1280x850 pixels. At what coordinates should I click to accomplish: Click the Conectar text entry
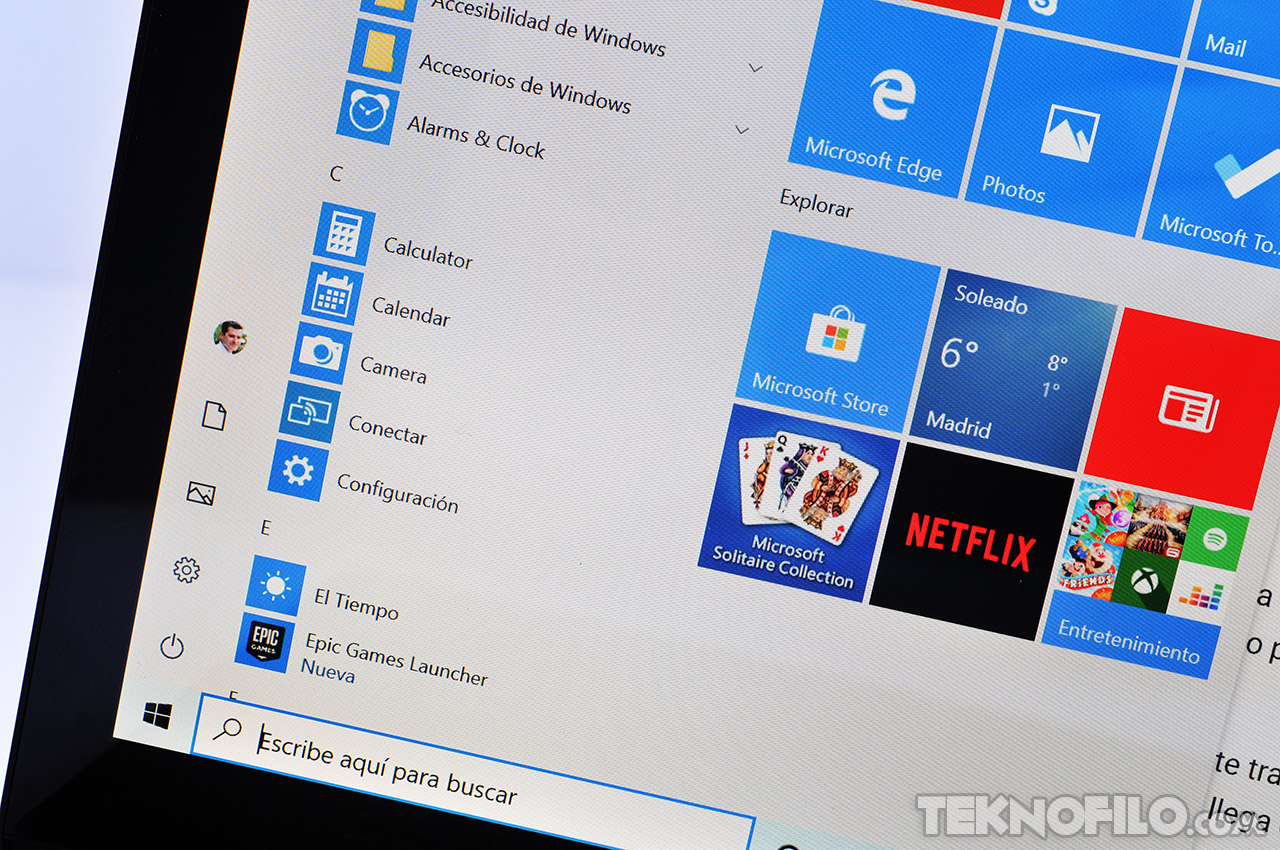[387, 428]
